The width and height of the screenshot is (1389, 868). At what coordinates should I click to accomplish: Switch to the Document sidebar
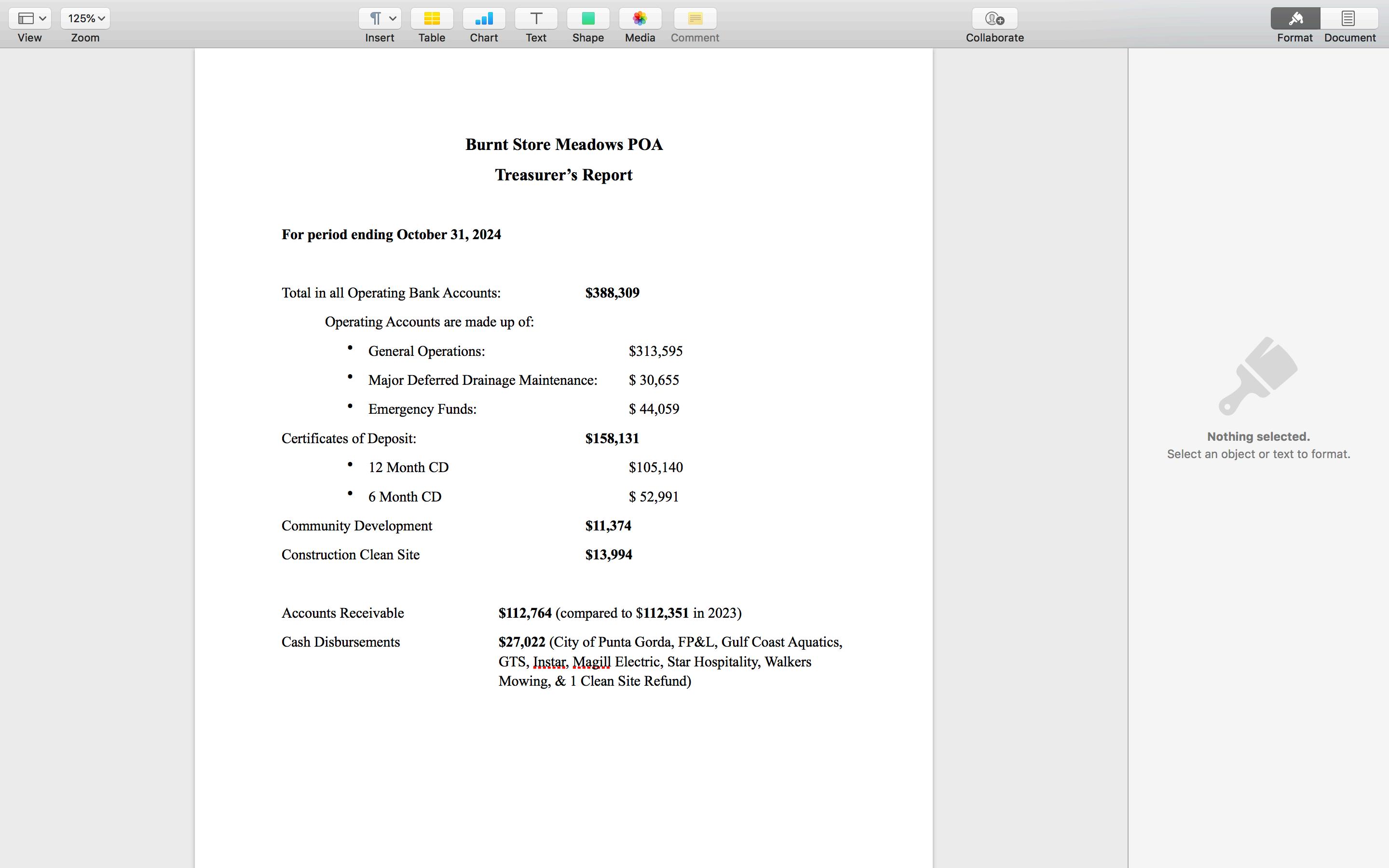coord(1349,18)
